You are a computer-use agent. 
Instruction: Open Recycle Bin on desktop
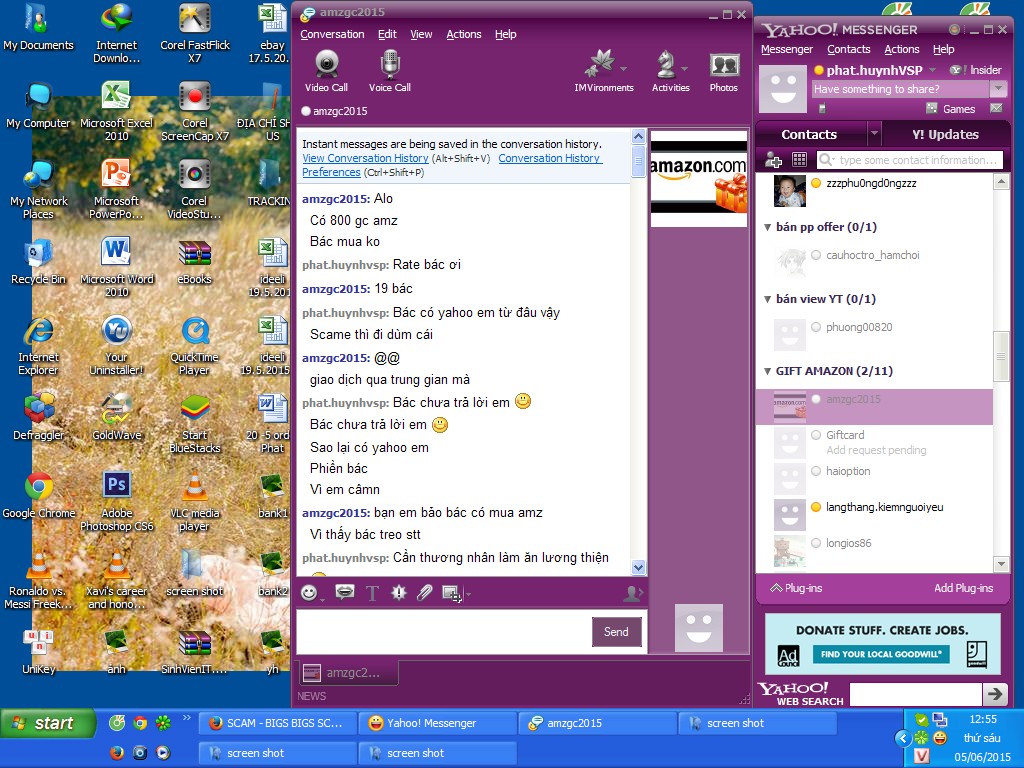pyautogui.click(x=39, y=262)
